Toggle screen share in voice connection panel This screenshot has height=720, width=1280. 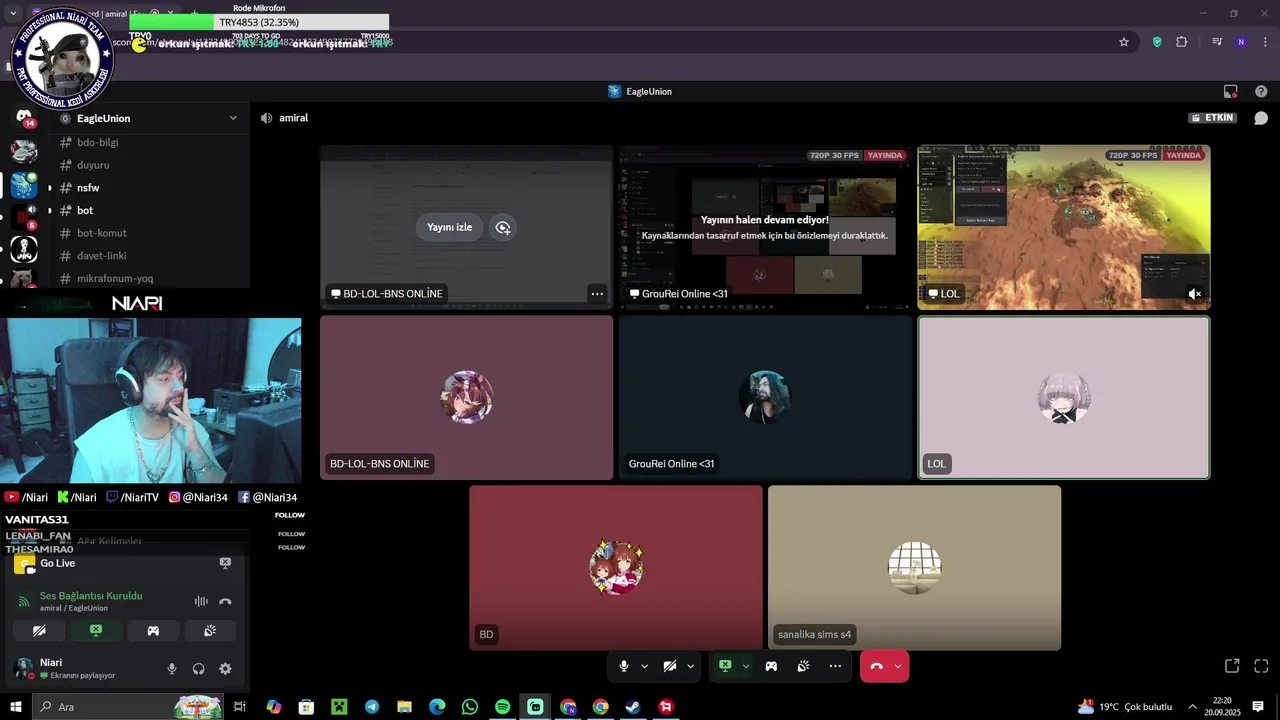(96, 631)
